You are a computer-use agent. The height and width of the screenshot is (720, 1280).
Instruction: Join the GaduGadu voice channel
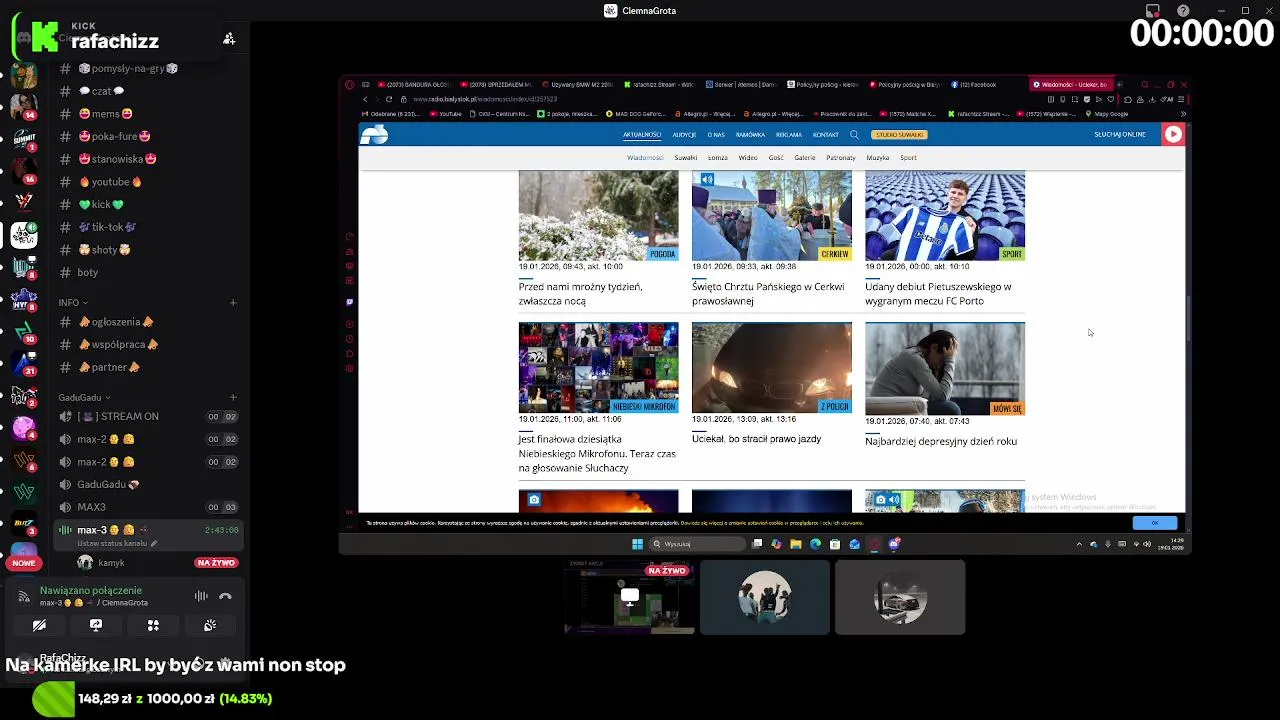146,484
